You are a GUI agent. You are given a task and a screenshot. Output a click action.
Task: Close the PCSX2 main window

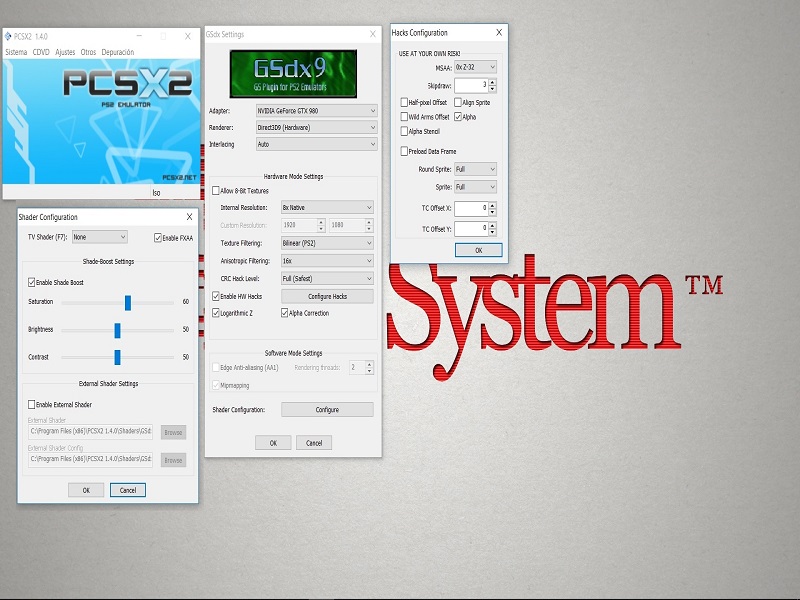[x=188, y=36]
